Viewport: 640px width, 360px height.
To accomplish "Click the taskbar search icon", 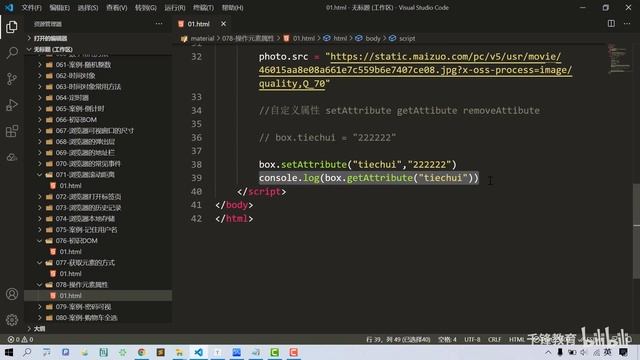I will [27, 352].
